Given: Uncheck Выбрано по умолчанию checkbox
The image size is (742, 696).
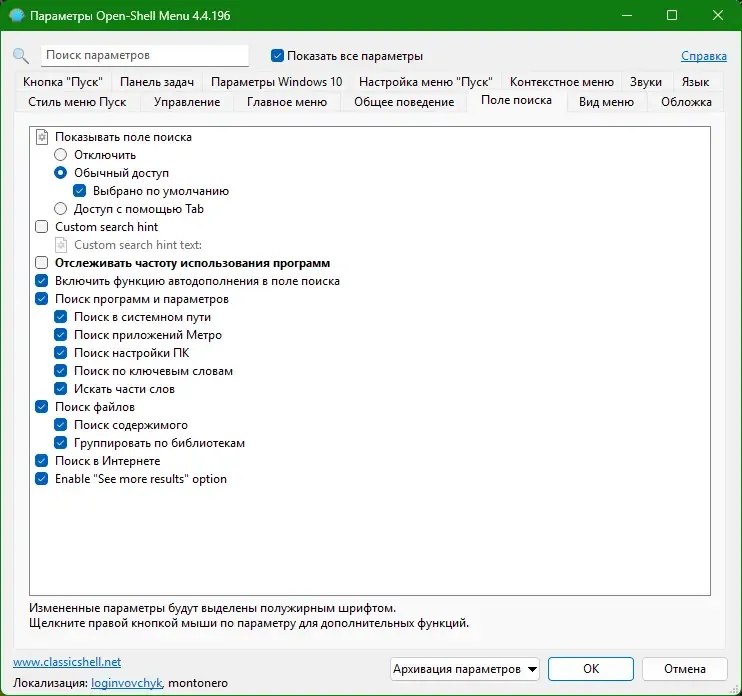Looking at the screenshot, I should 80,191.
